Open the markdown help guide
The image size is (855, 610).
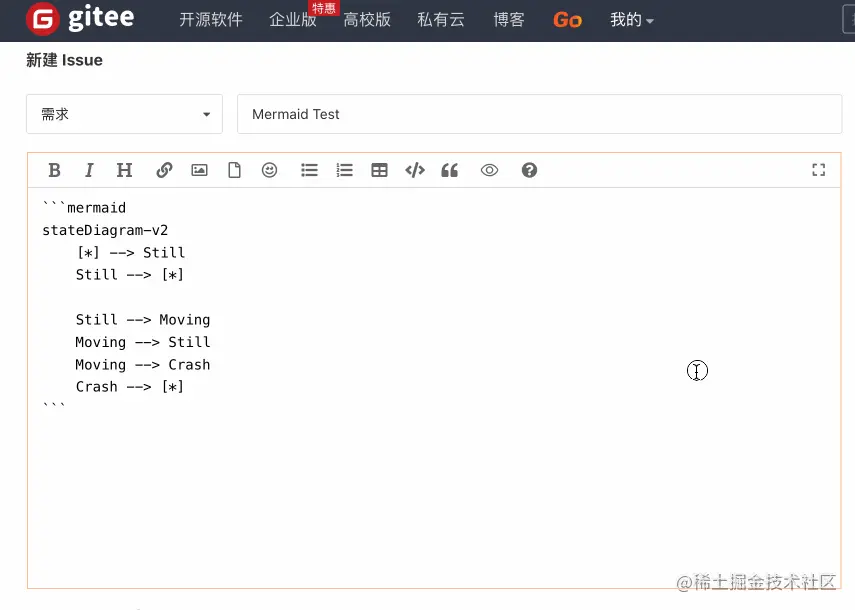pos(529,170)
